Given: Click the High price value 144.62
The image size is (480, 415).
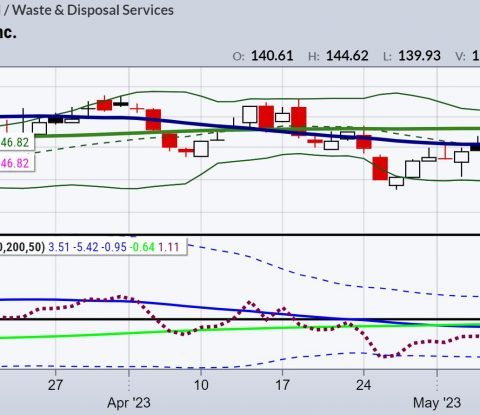Looking at the screenshot, I should click(x=347, y=56).
